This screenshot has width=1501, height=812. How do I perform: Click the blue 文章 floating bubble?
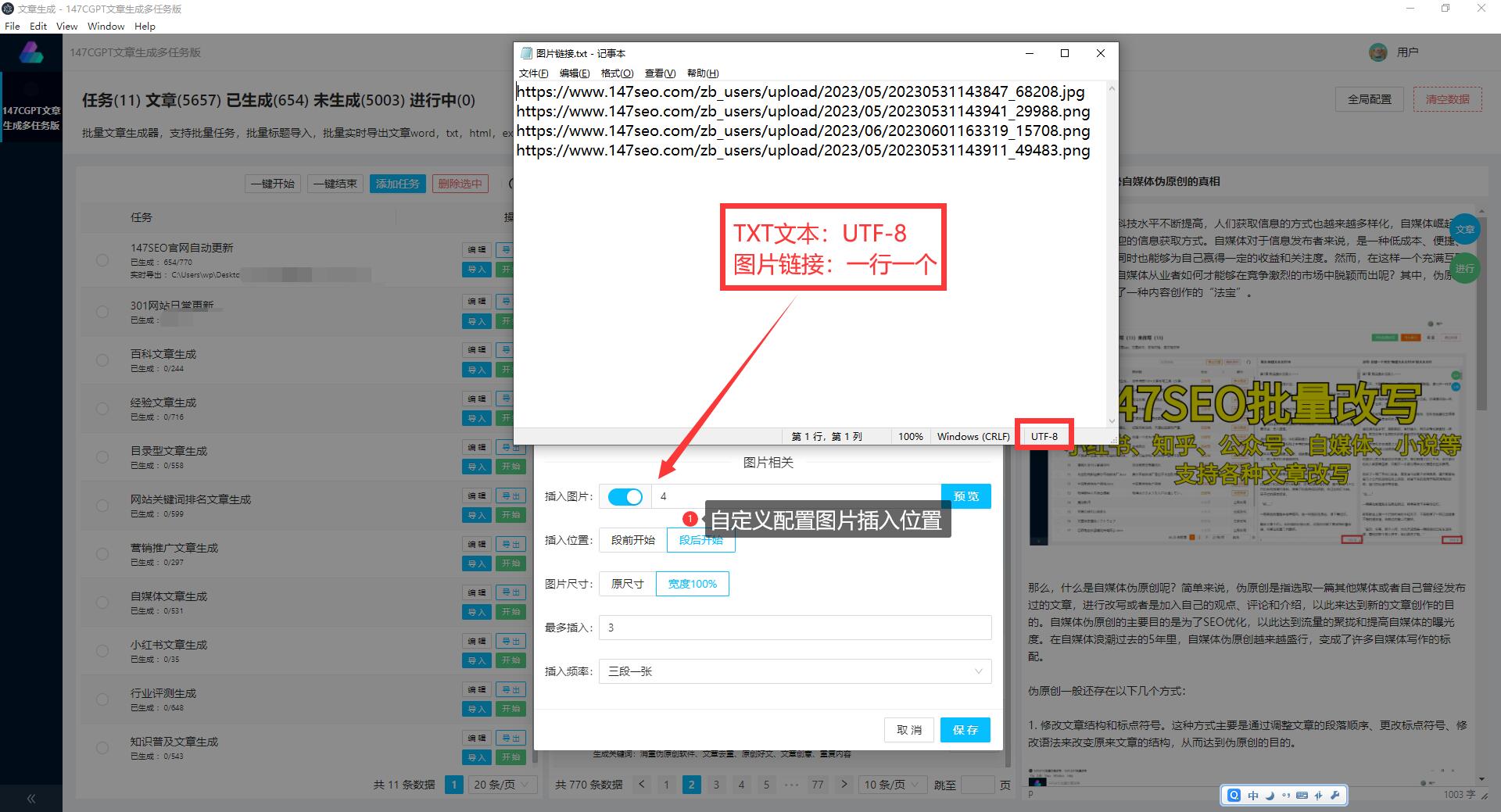(1464, 229)
